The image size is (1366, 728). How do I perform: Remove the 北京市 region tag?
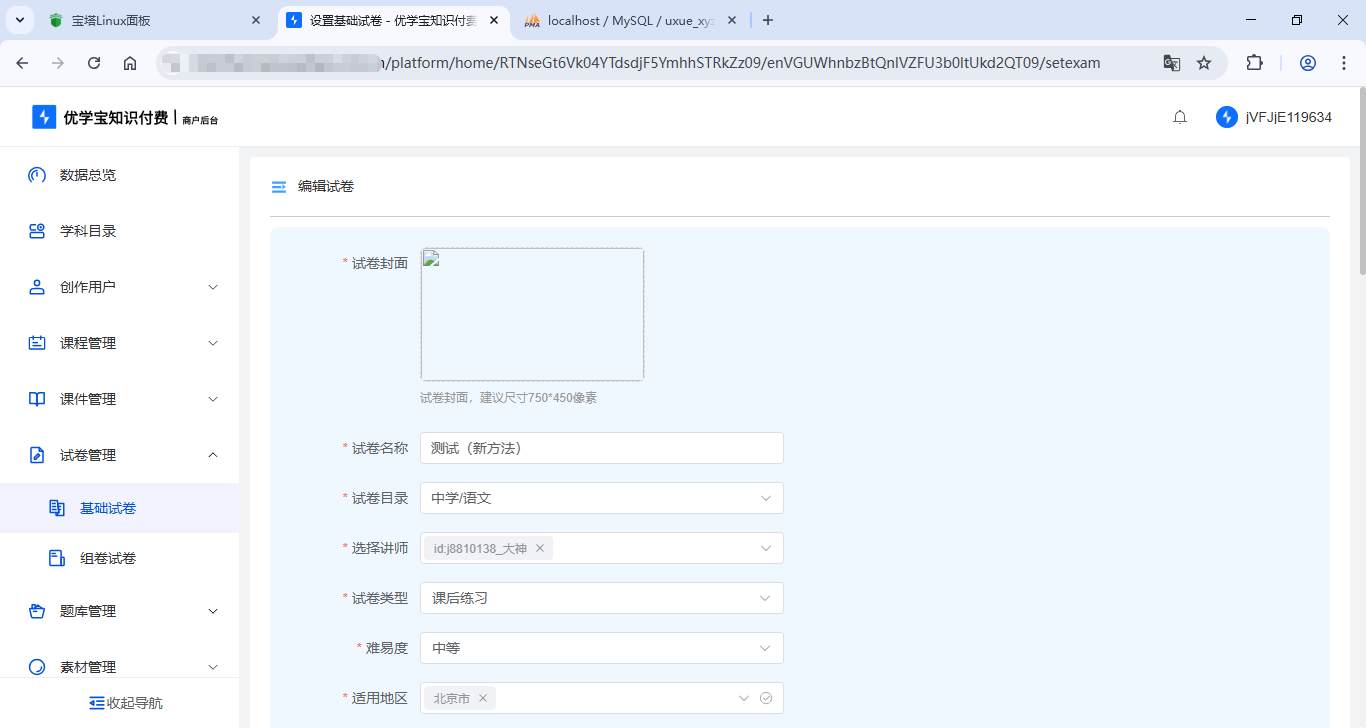[483, 698]
